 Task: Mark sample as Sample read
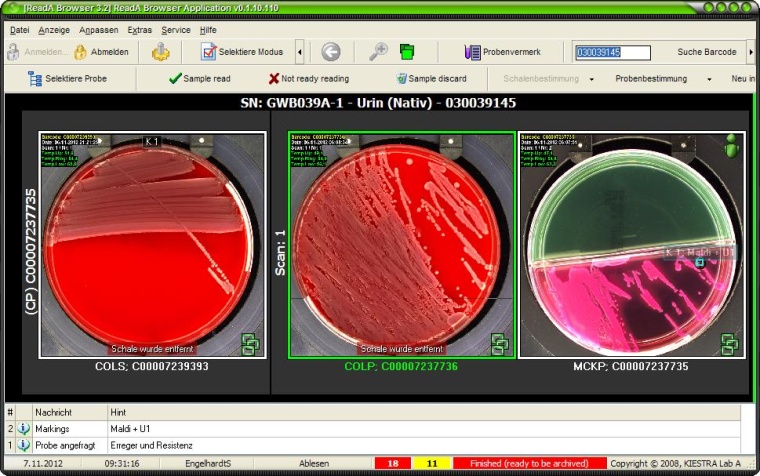tap(199, 78)
